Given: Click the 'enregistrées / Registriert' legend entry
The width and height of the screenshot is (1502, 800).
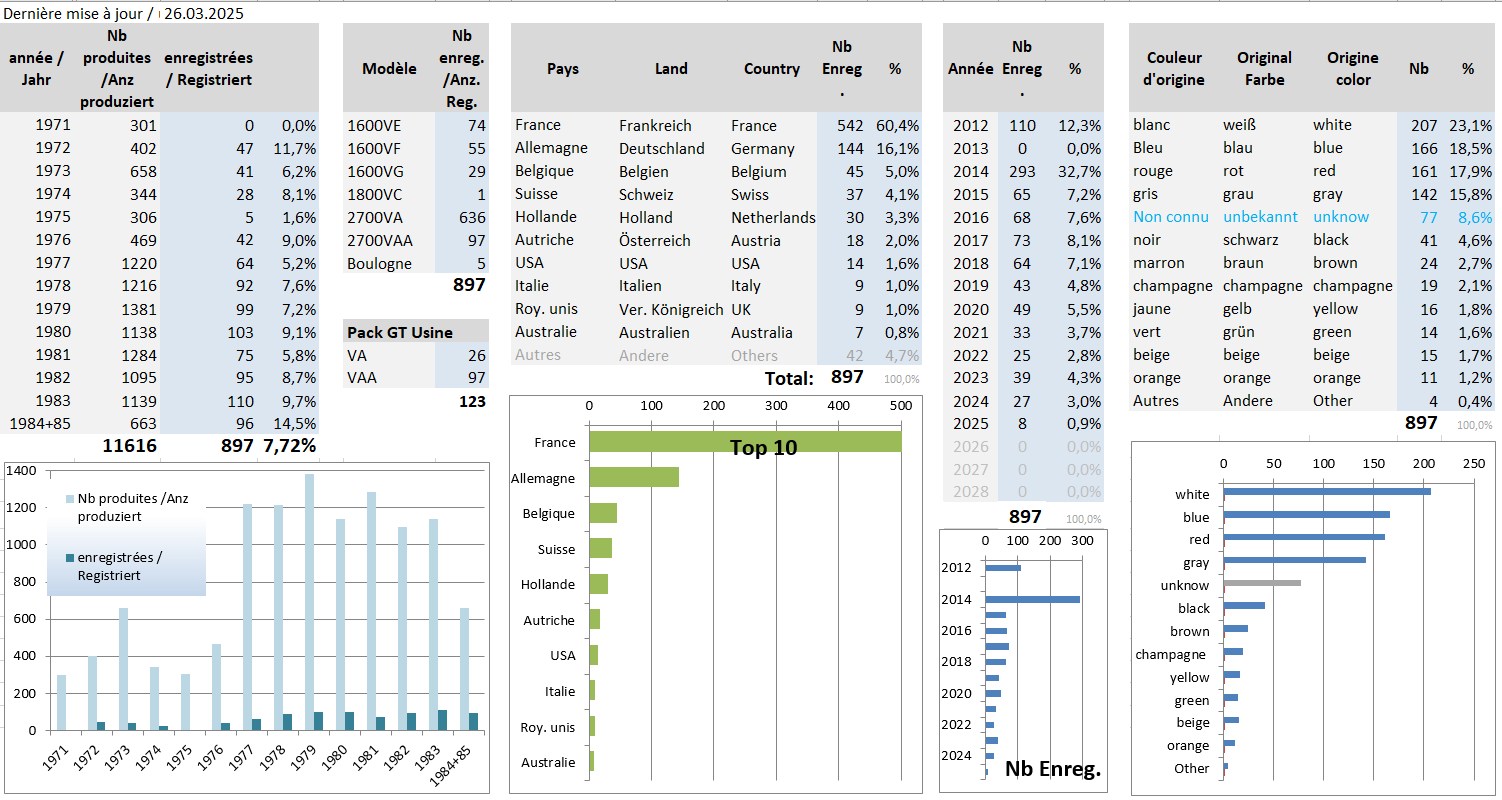Looking at the screenshot, I should [112, 566].
